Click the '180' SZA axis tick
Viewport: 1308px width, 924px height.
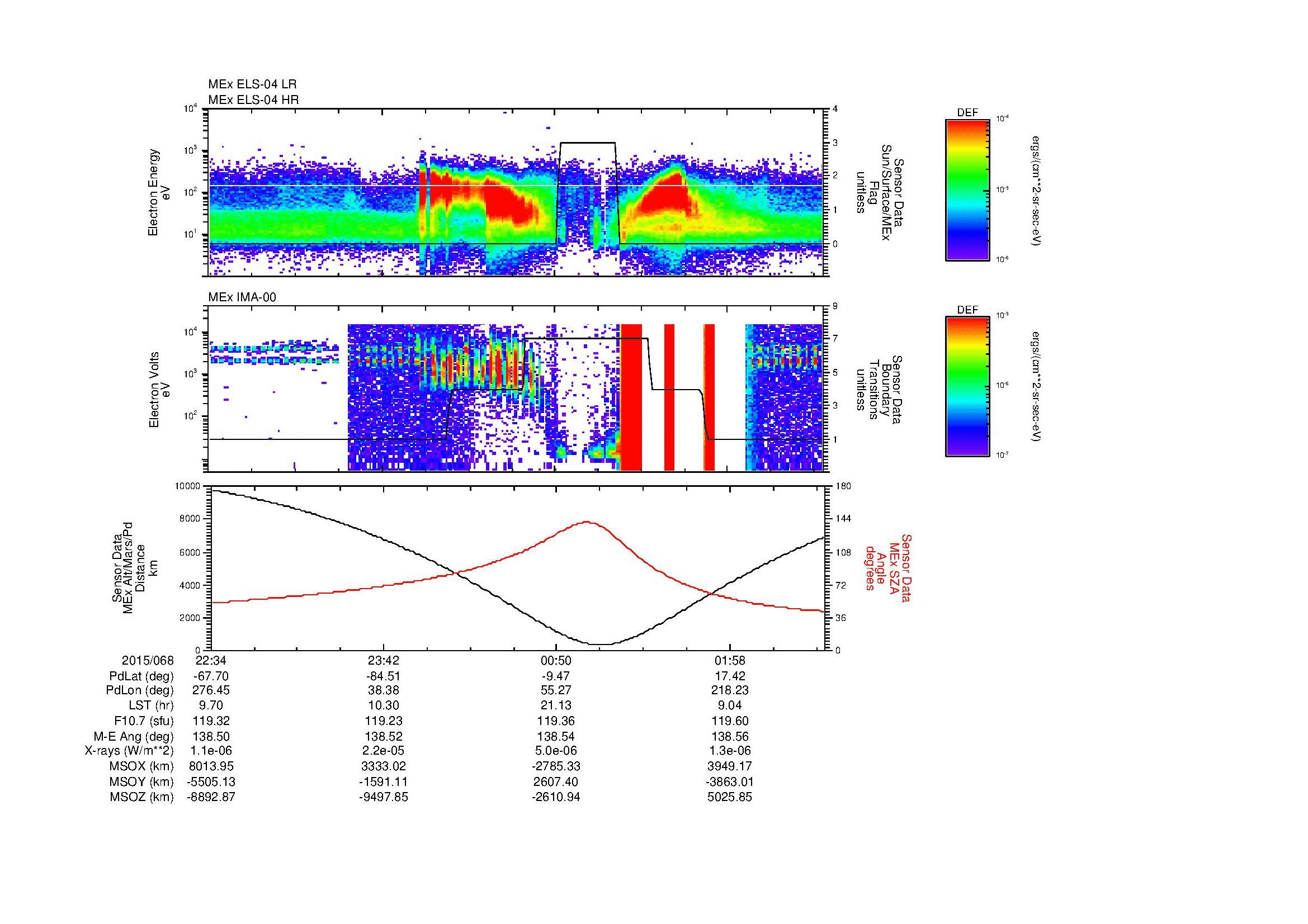click(x=843, y=486)
